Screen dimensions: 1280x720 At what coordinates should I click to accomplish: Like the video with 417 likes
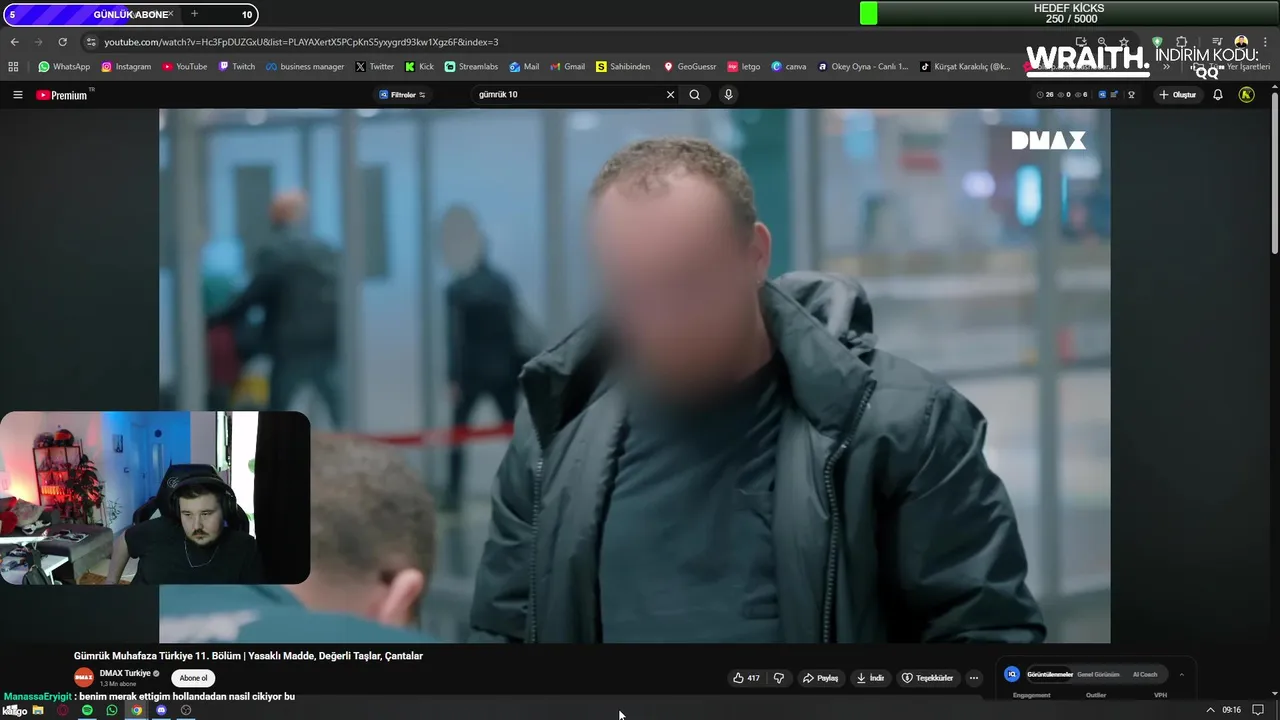point(746,678)
